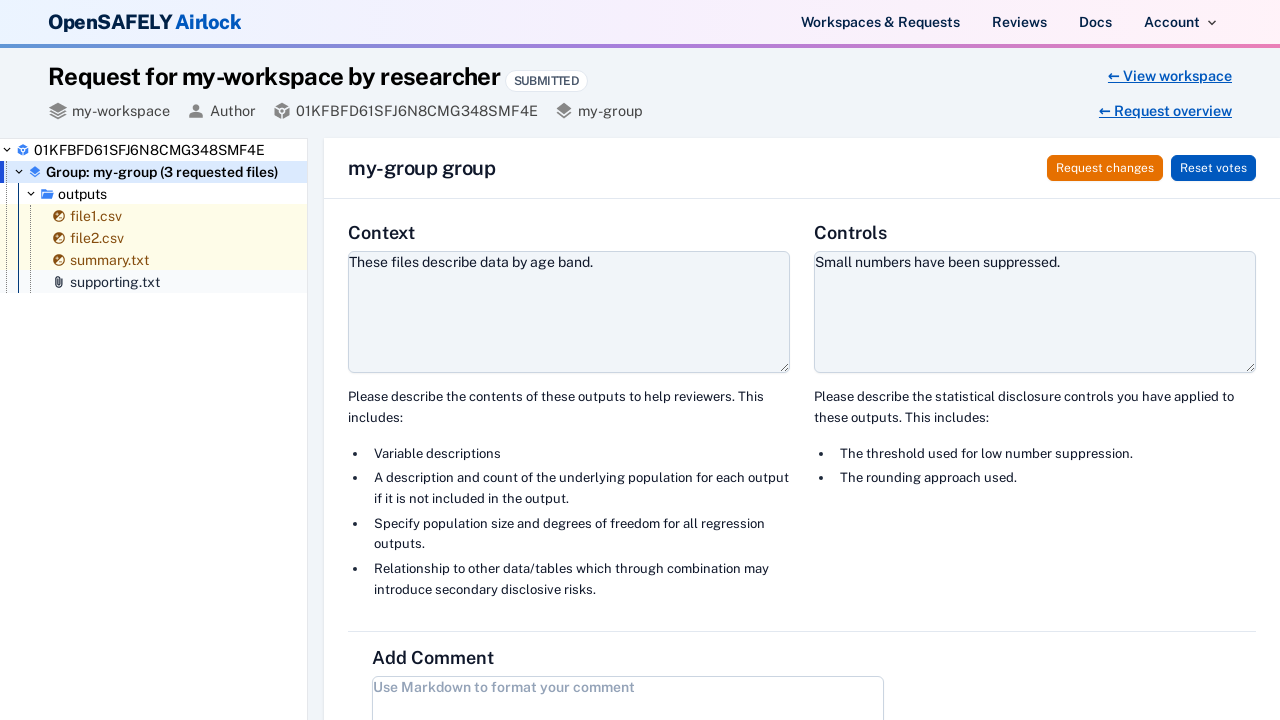Open the Docs menu item

[1095, 21]
